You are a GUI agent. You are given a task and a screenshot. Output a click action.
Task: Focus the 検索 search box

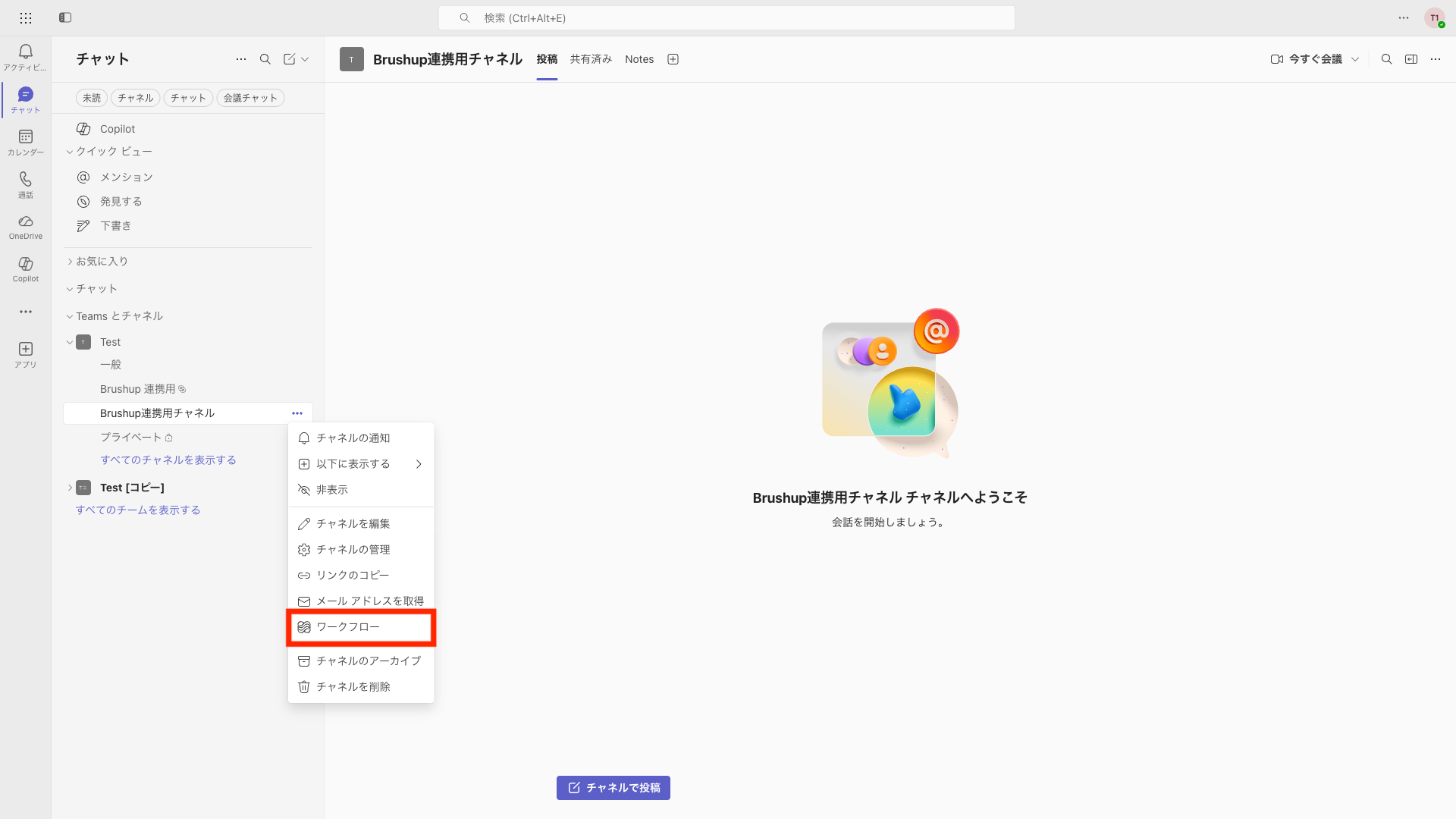[726, 18]
